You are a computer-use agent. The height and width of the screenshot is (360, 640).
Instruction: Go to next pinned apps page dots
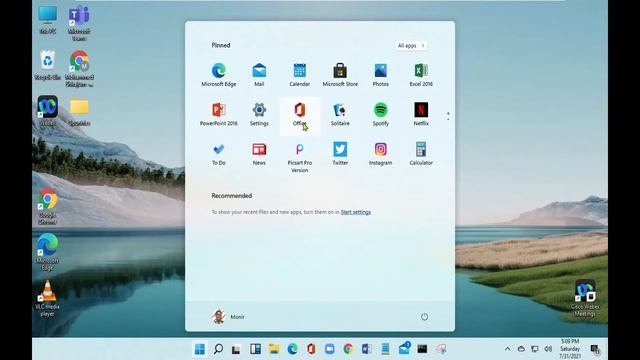pos(448,116)
